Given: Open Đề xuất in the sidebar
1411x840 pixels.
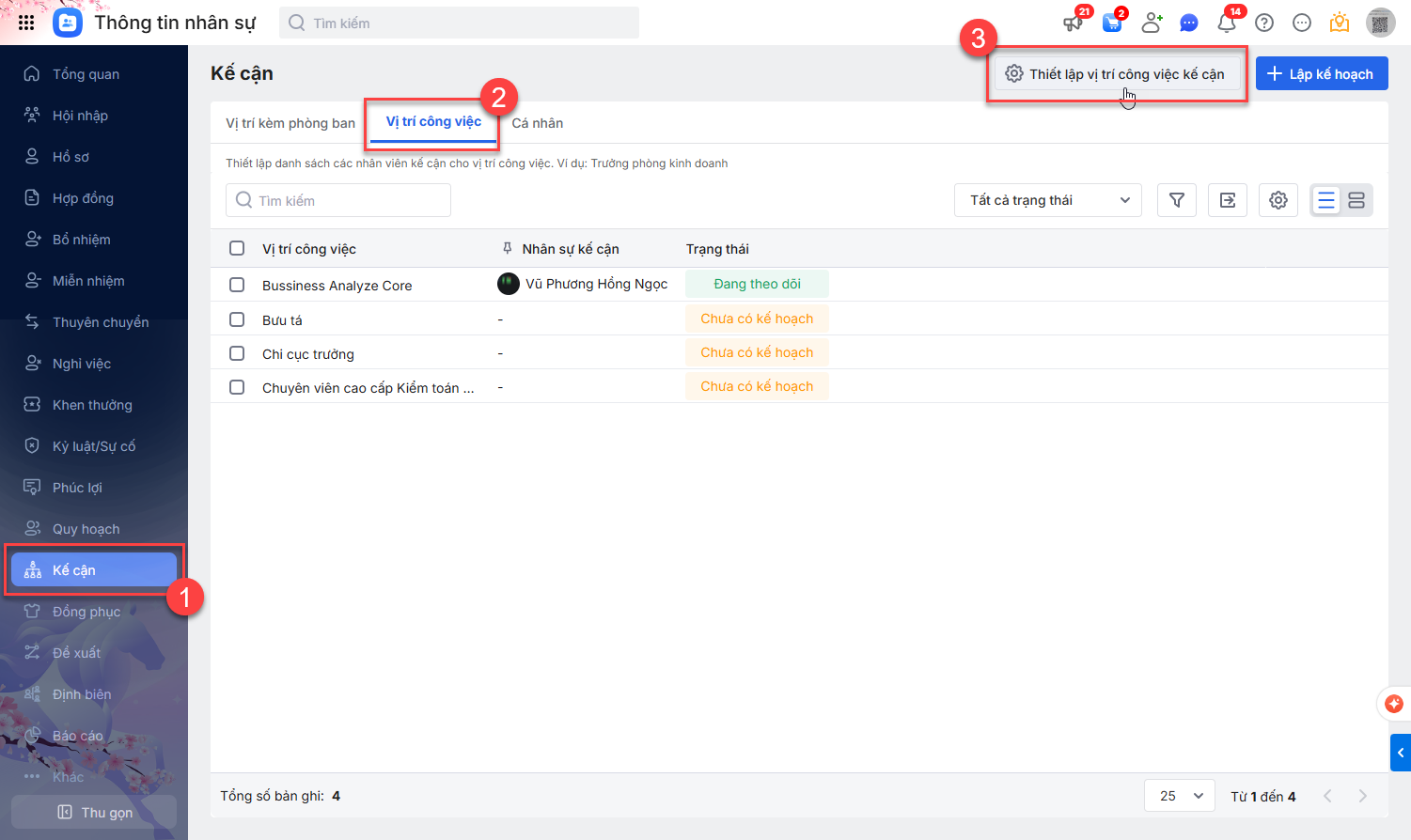Looking at the screenshot, I should (94, 653).
